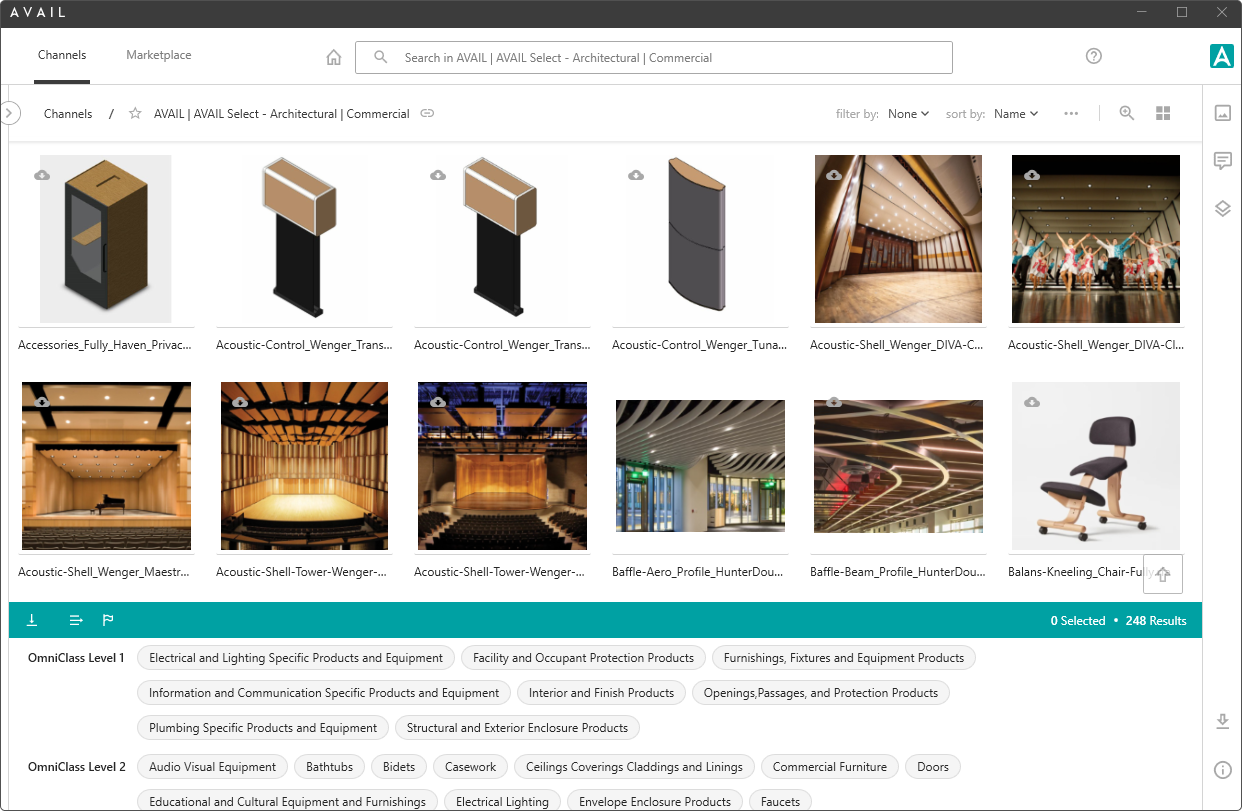
Task: Toggle the Interior and Finish Products tag
Action: [x=601, y=693]
